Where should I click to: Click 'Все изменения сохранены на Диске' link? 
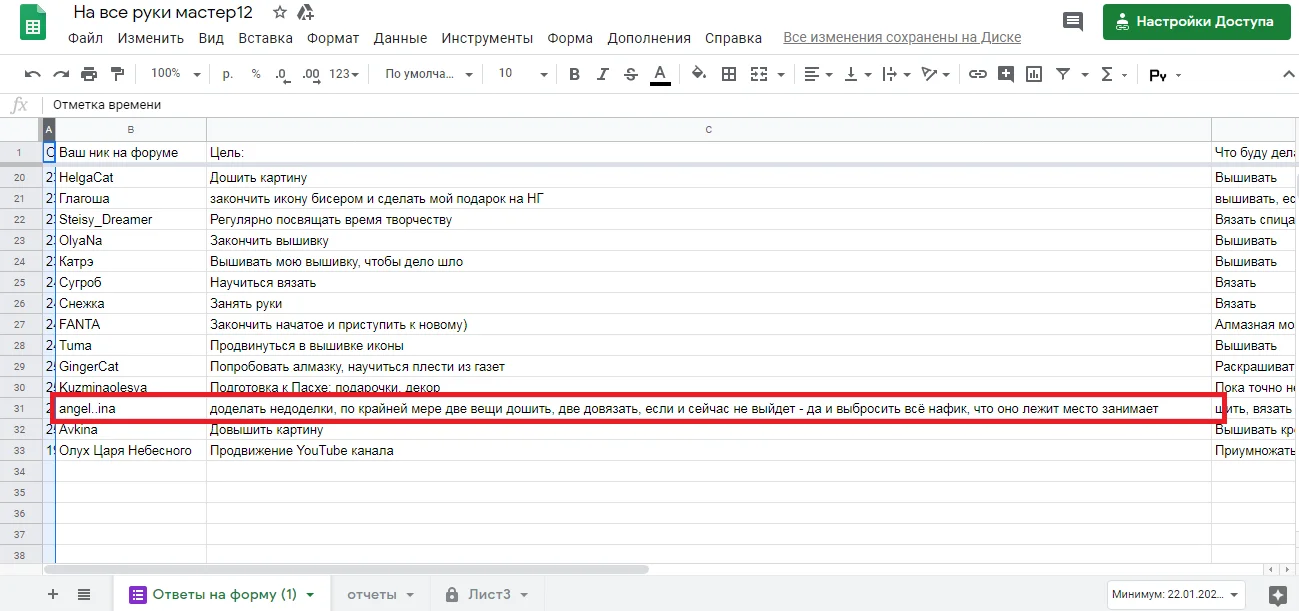[901, 38]
